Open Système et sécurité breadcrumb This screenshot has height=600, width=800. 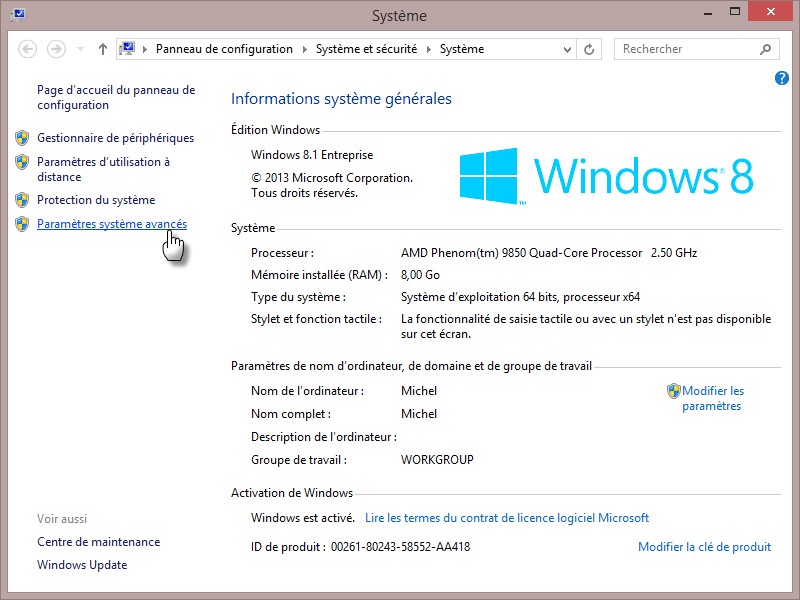(366, 49)
